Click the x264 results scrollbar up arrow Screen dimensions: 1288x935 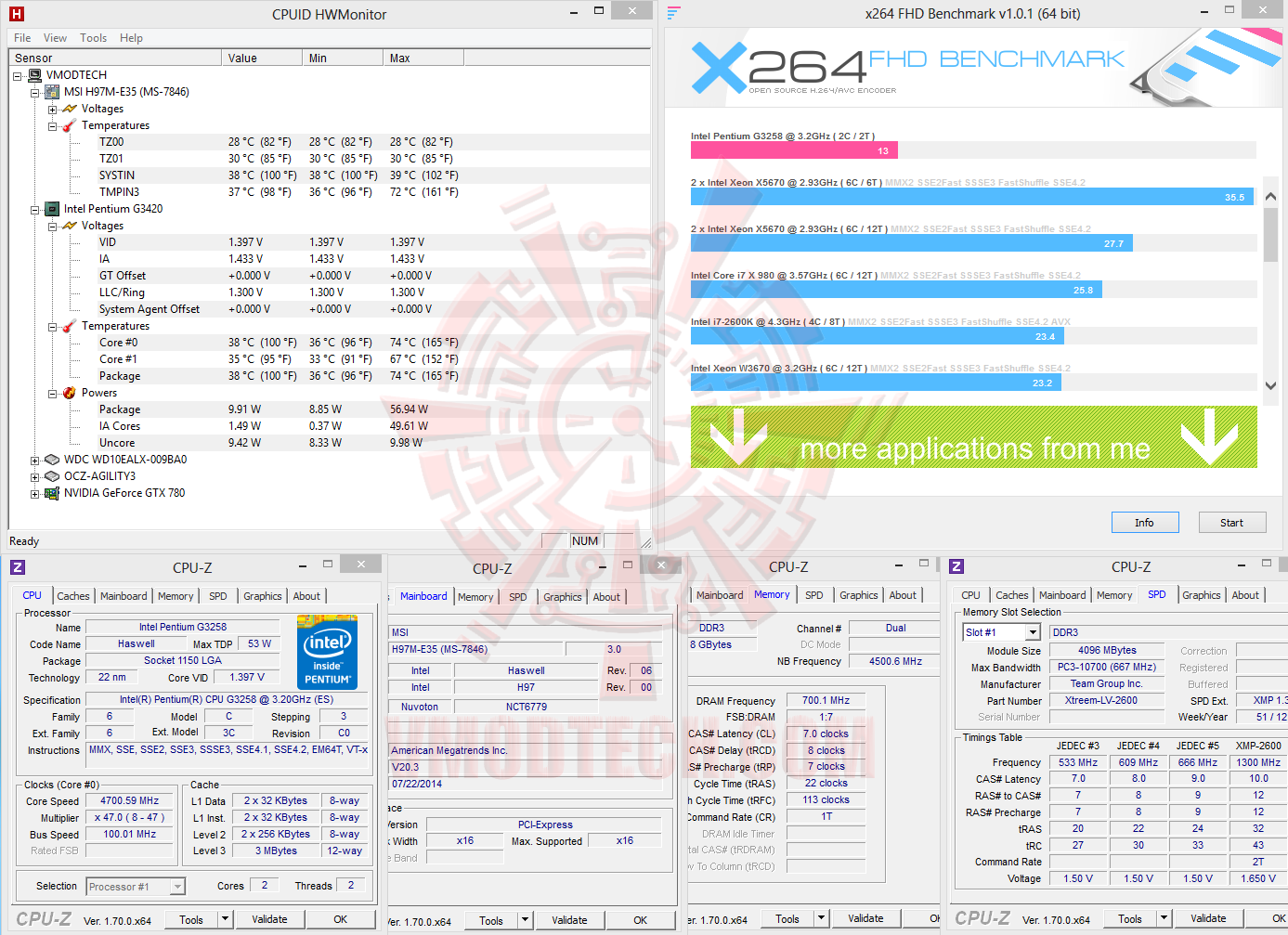1270,197
